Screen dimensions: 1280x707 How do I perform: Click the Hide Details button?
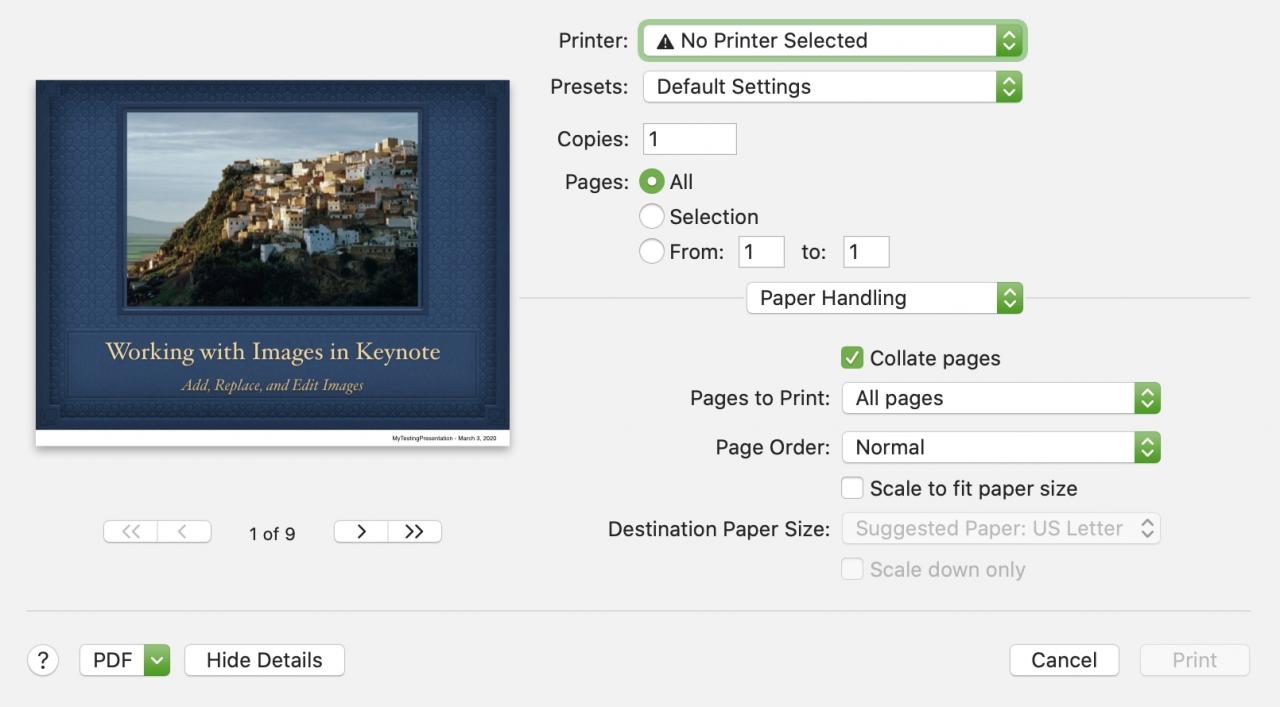pos(264,660)
